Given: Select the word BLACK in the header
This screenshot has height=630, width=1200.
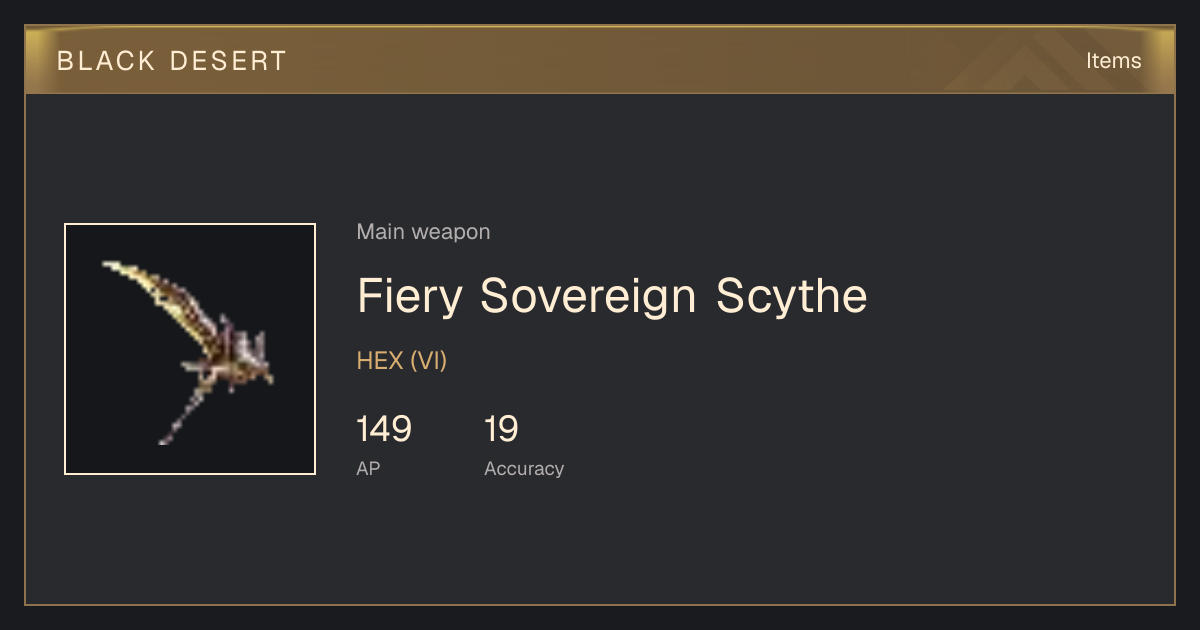Looking at the screenshot, I should tap(106, 61).
